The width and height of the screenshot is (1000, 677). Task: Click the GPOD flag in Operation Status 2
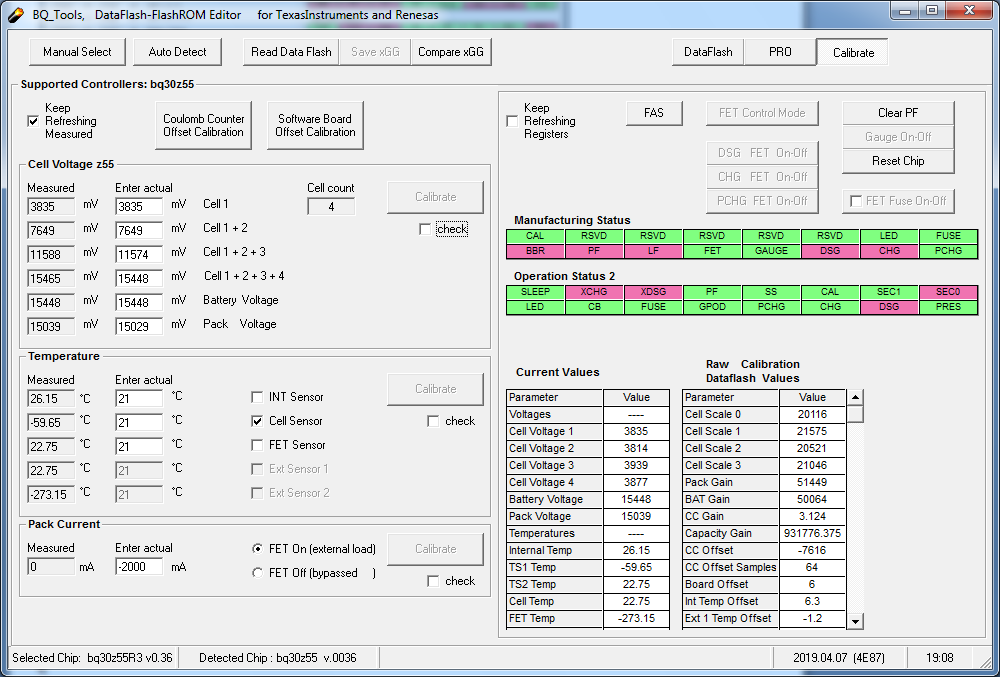click(712, 307)
